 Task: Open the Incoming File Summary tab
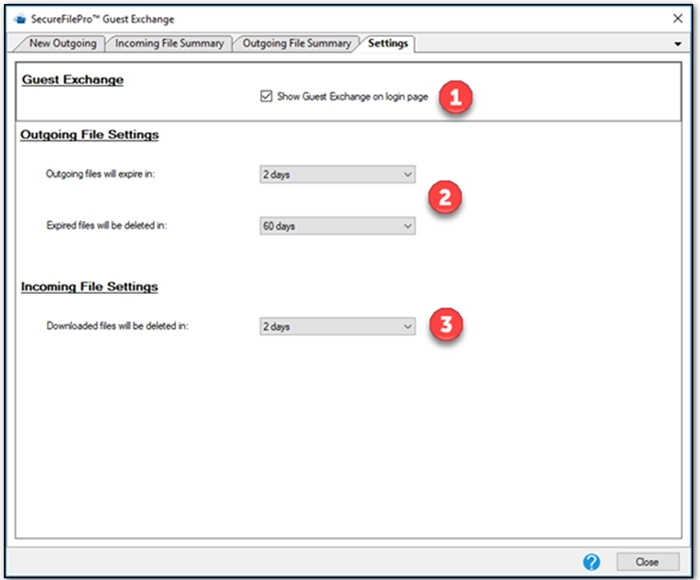pyautogui.click(x=170, y=43)
